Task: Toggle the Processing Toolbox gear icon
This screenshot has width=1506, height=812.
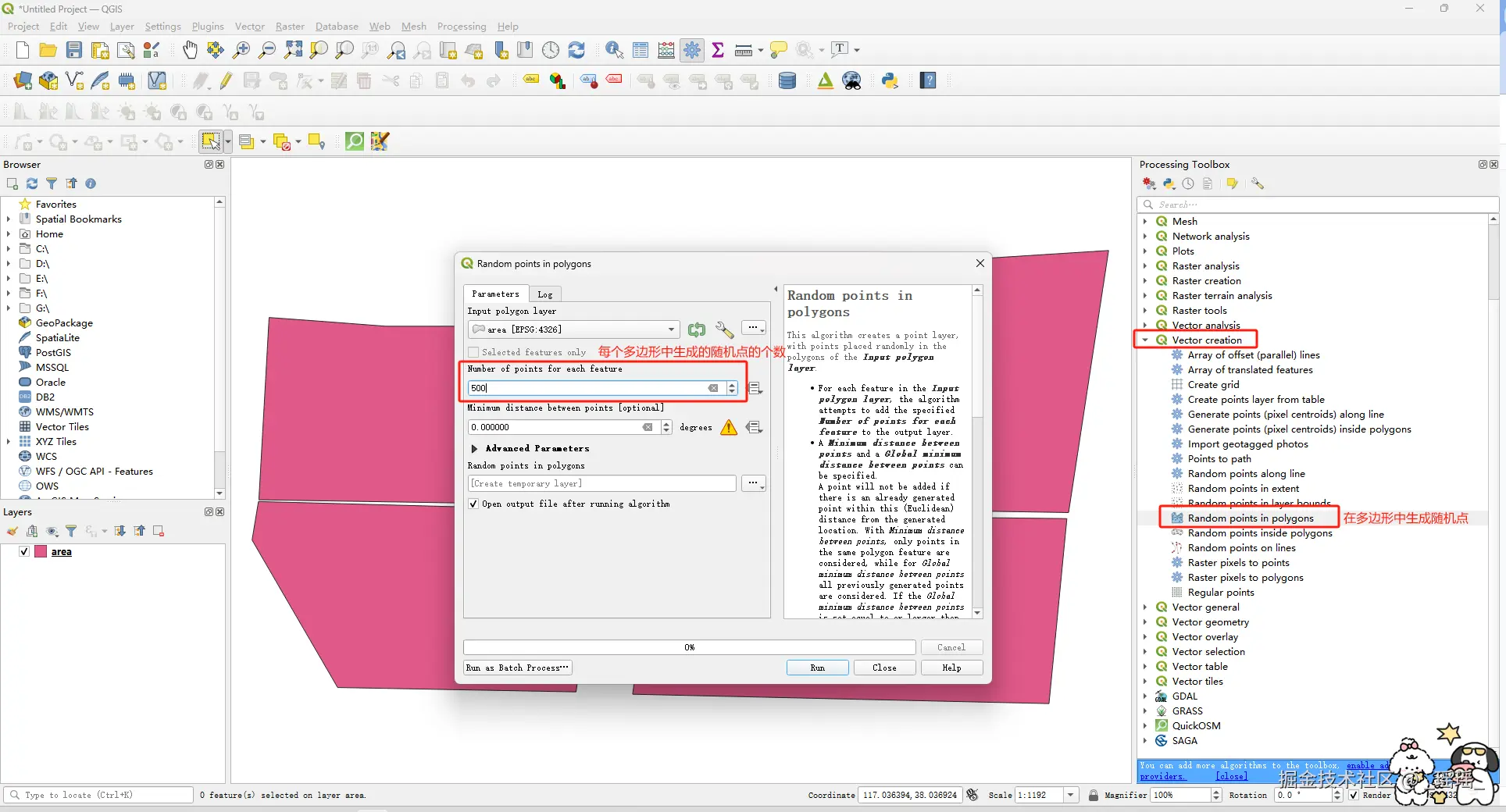Action: tap(692, 50)
